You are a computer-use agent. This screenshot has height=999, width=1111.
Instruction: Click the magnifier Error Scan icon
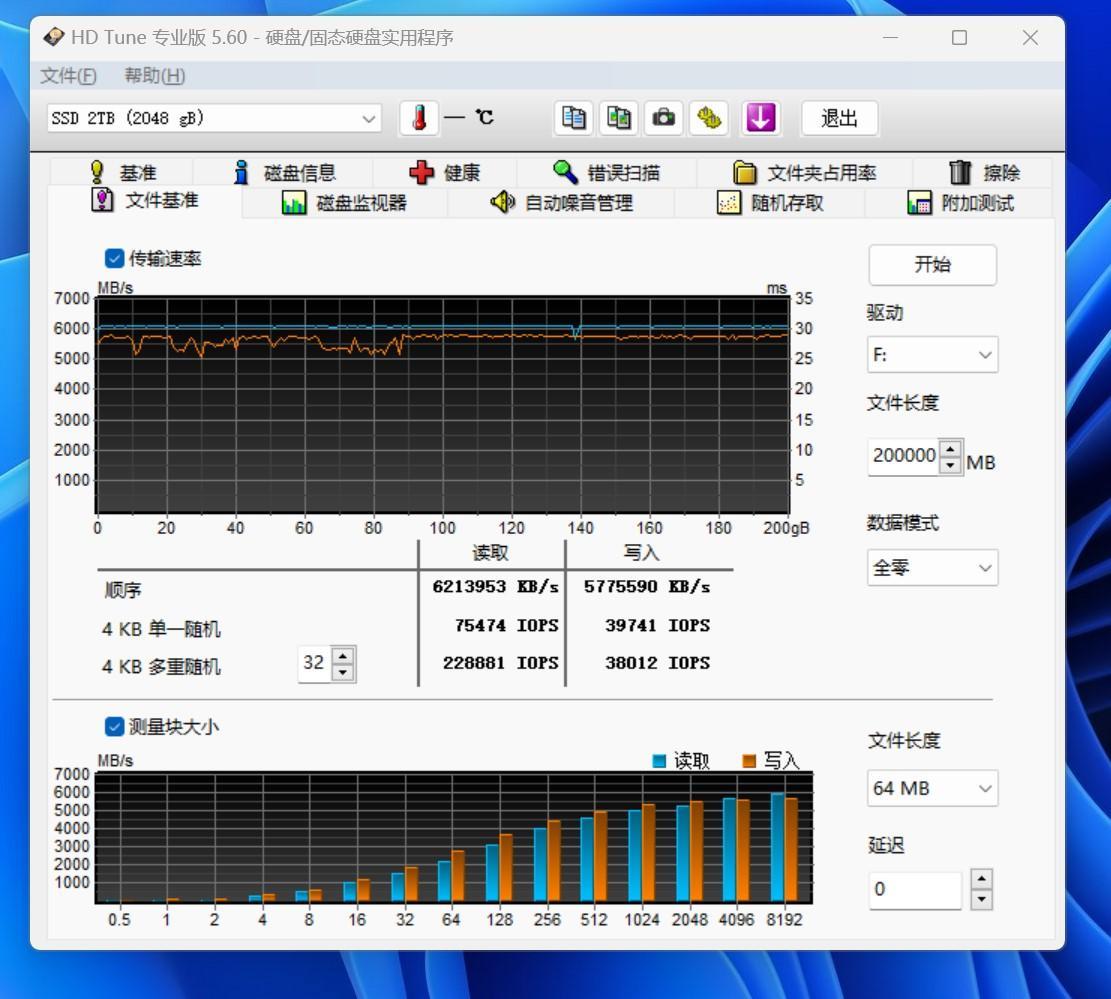click(x=565, y=172)
